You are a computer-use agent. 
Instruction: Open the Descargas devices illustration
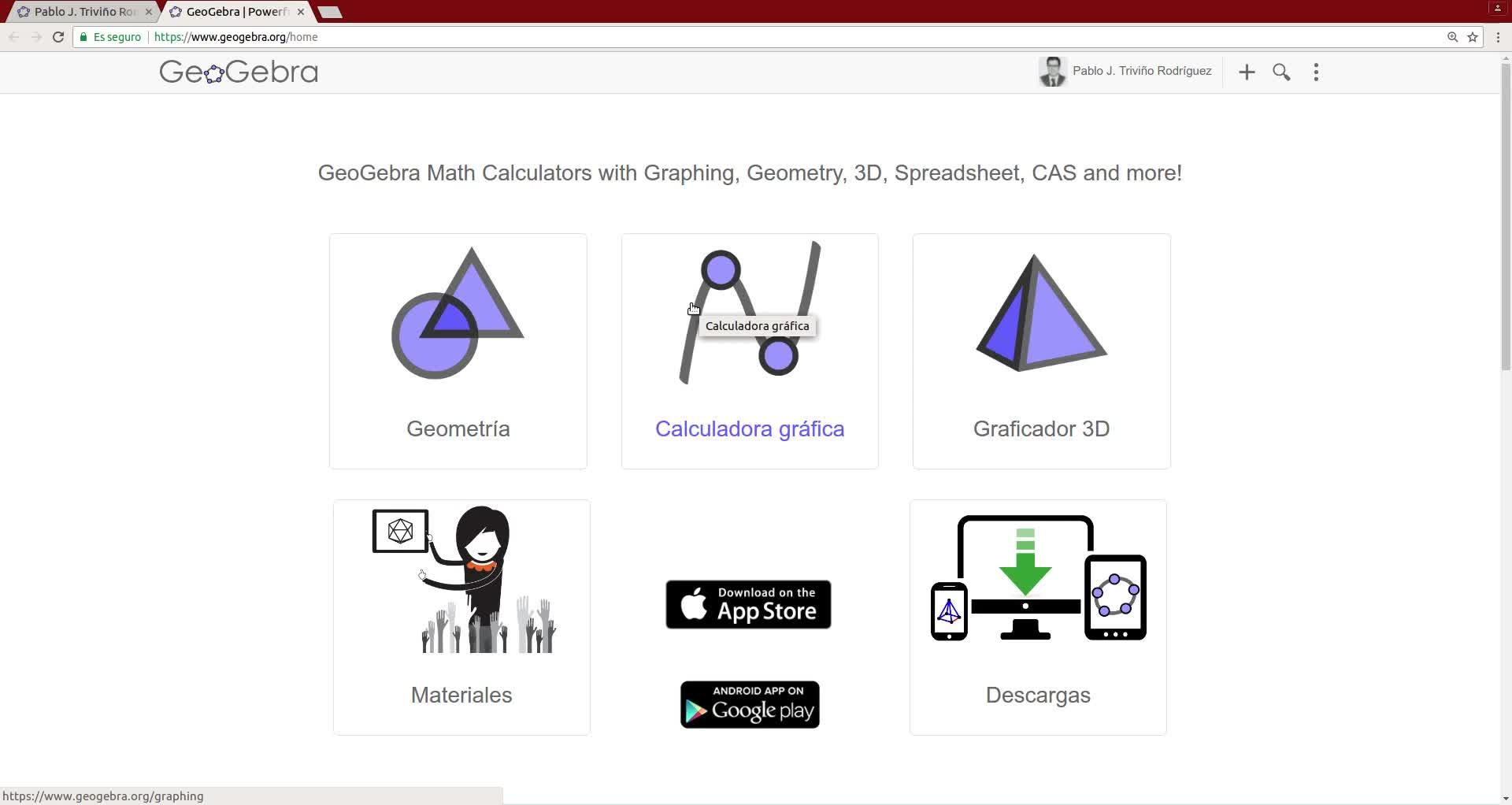(1038, 578)
